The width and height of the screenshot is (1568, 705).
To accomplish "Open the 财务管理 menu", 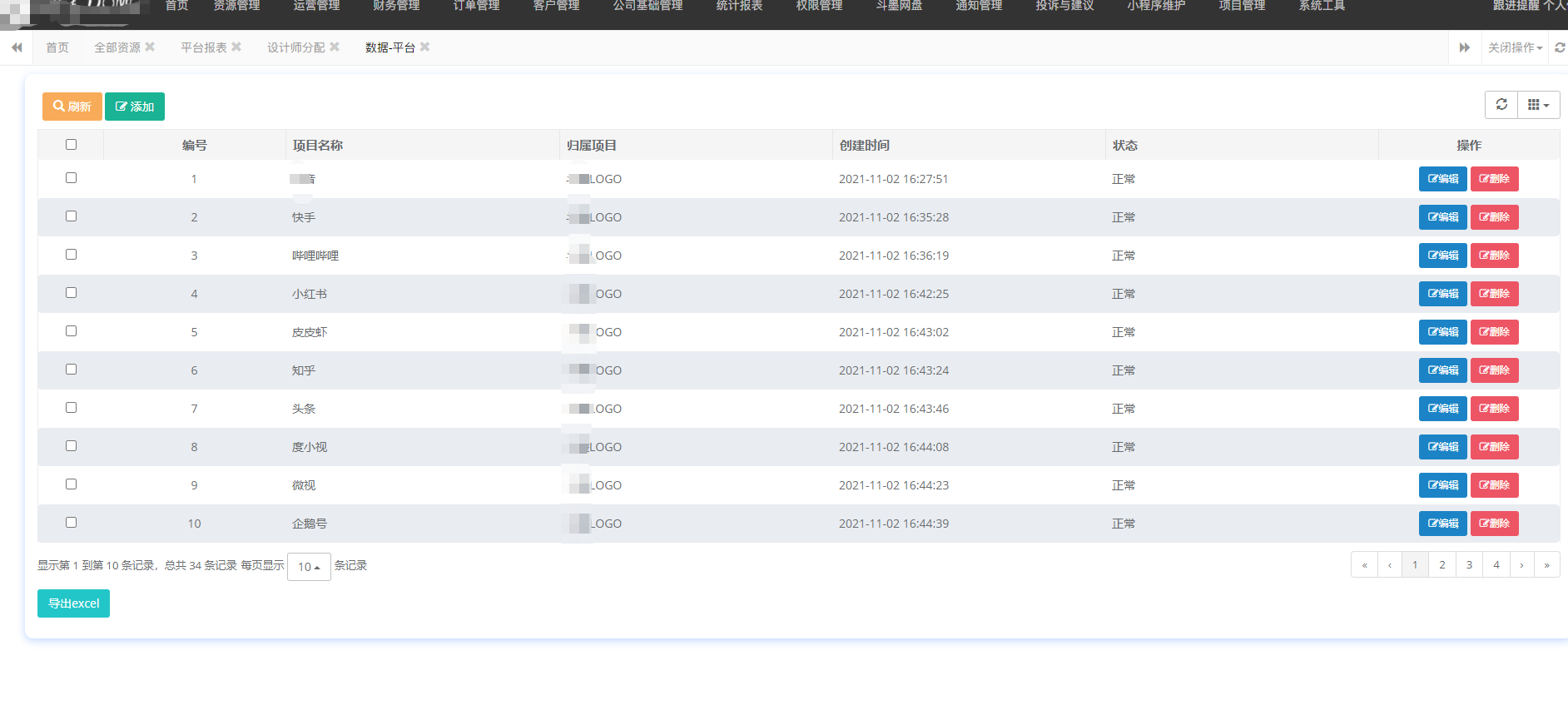I will pos(396,7).
